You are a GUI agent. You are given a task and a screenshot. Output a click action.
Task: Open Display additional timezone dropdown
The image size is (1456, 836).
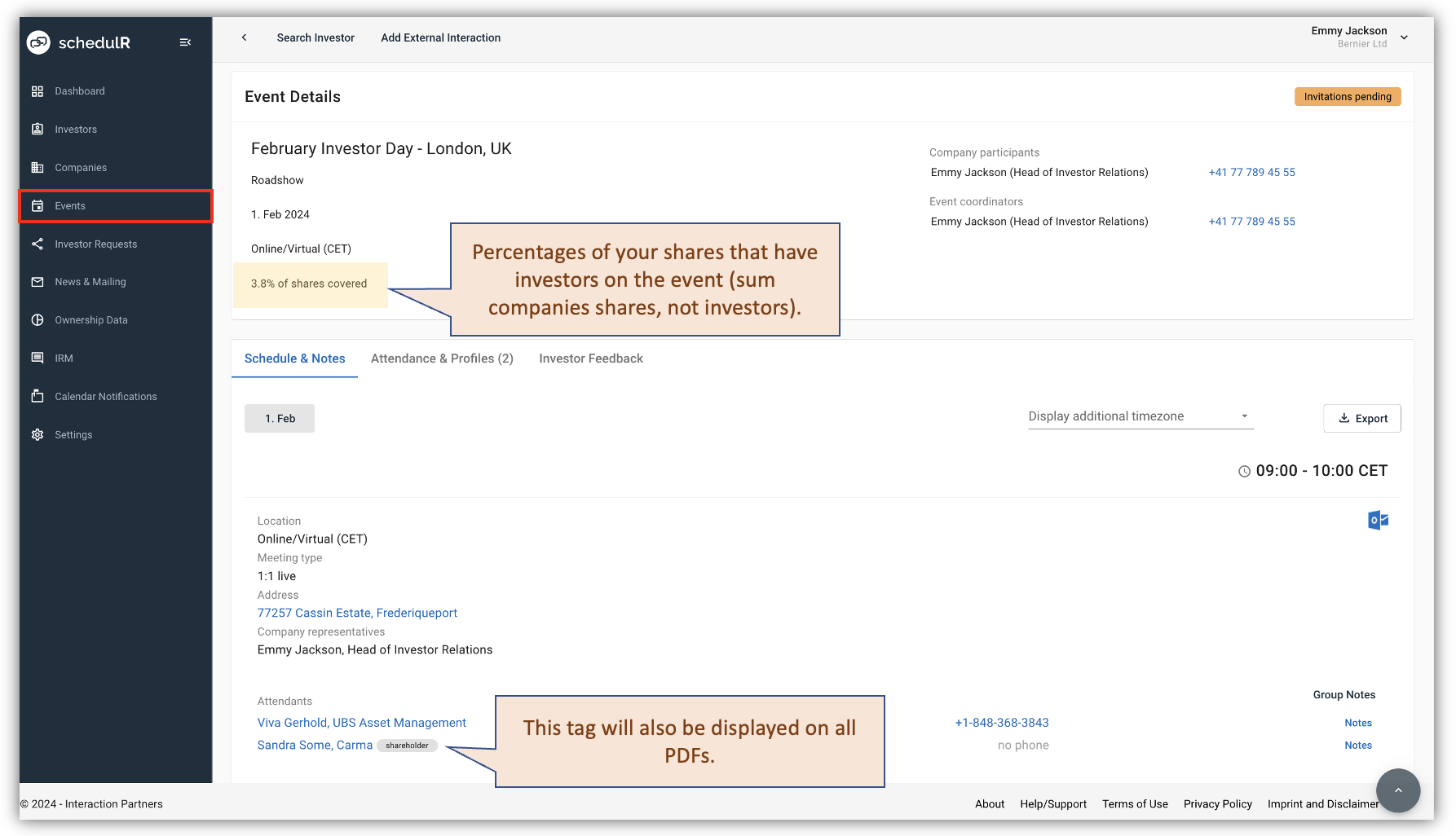pos(1139,416)
